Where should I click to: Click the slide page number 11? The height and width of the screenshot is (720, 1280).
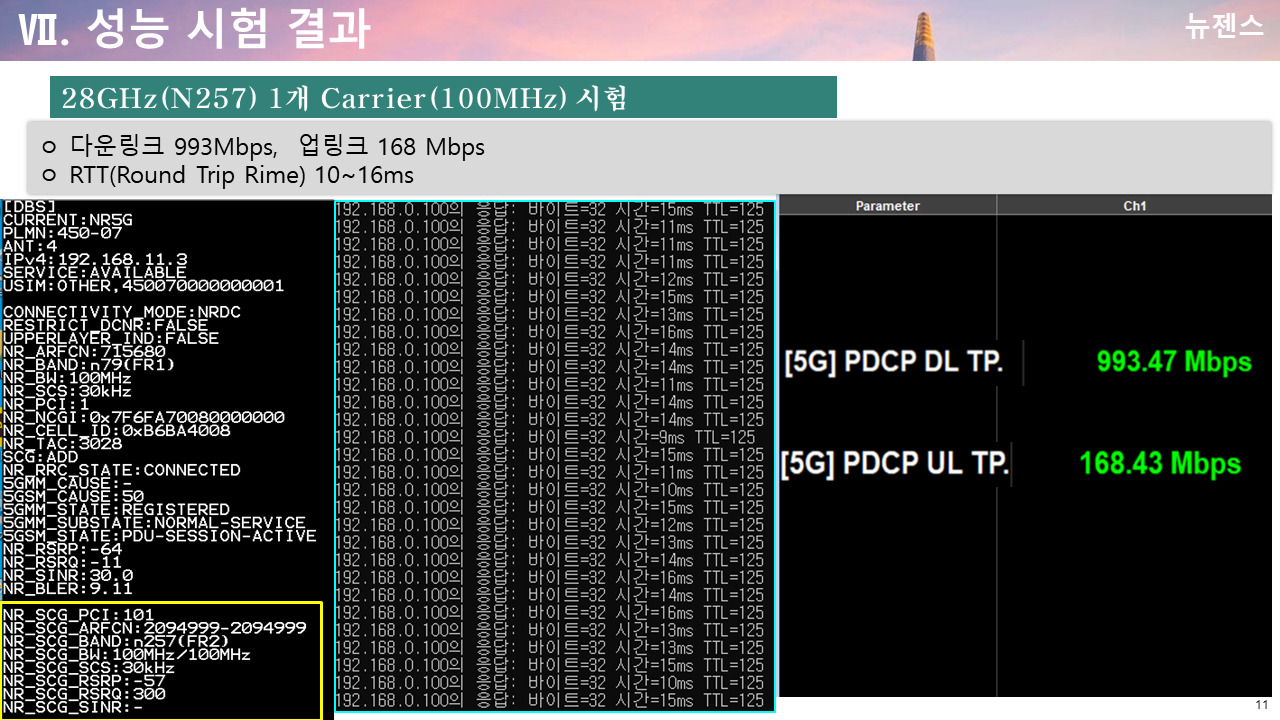coord(1261,705)
